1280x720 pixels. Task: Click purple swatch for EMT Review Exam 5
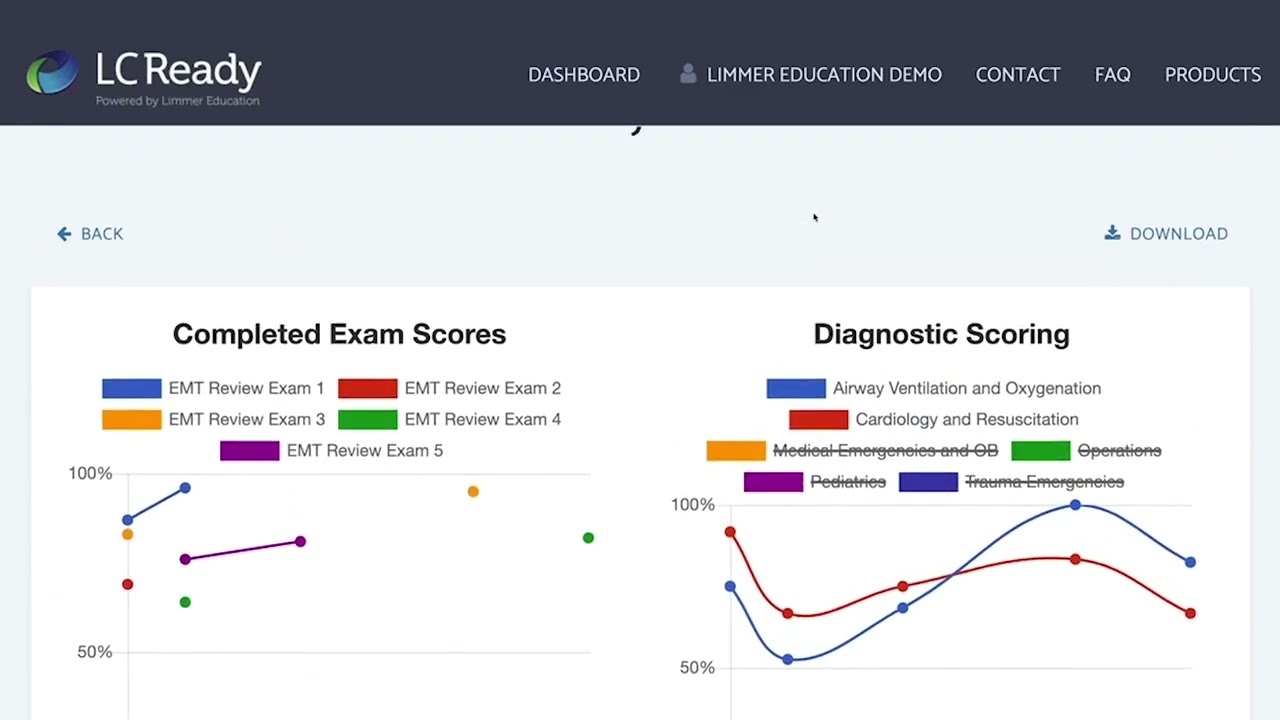(250, 451)
